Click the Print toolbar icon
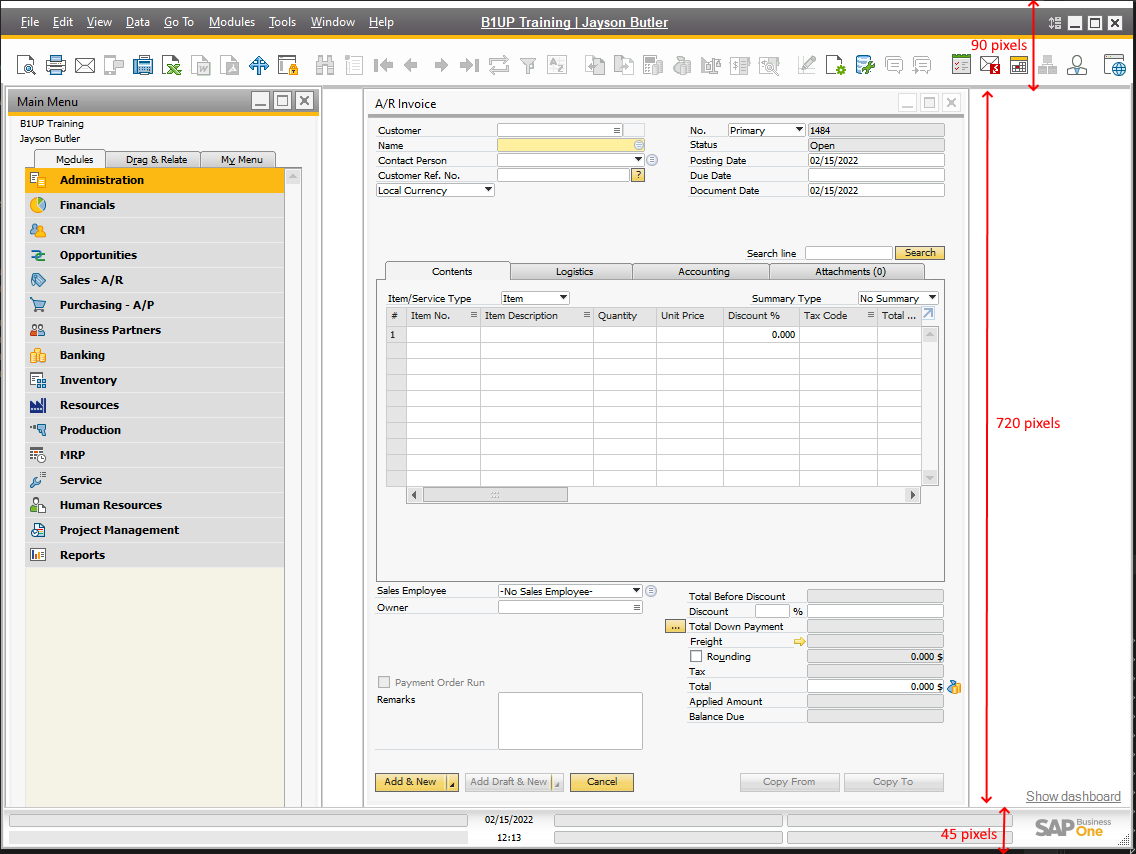The width and height of the screenshot is (1136, 854). tap(56, 66)
